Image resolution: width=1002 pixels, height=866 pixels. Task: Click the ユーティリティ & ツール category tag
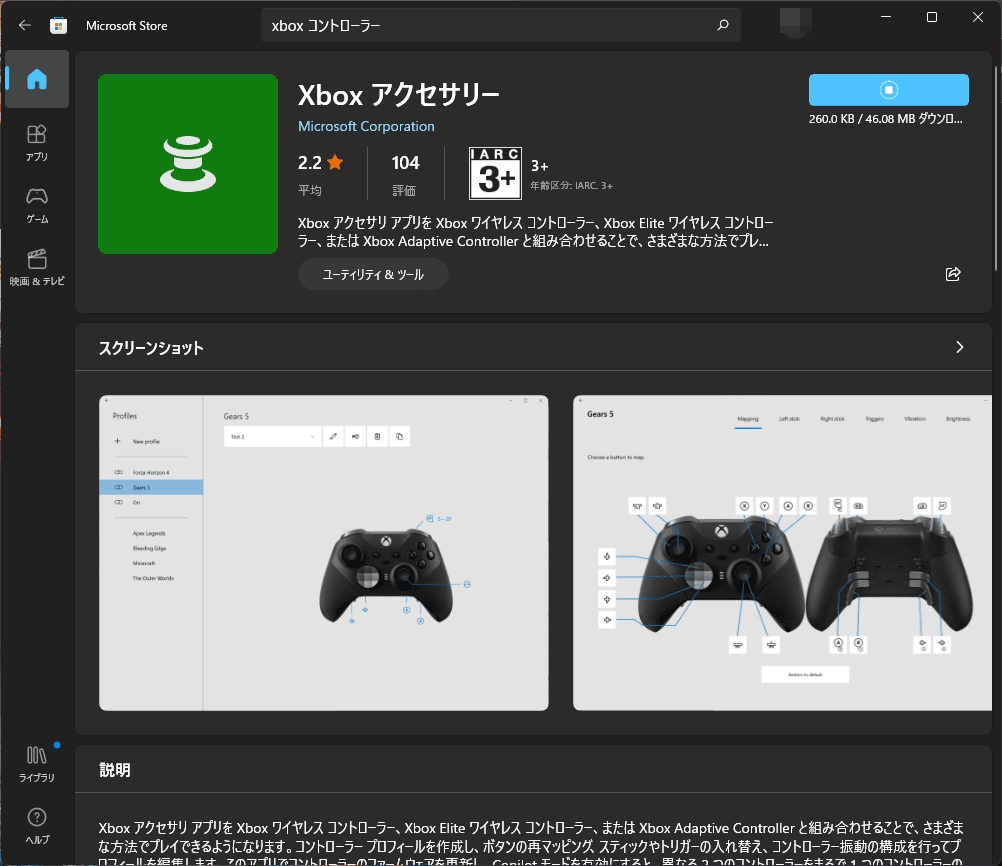(x=373, y=274)
